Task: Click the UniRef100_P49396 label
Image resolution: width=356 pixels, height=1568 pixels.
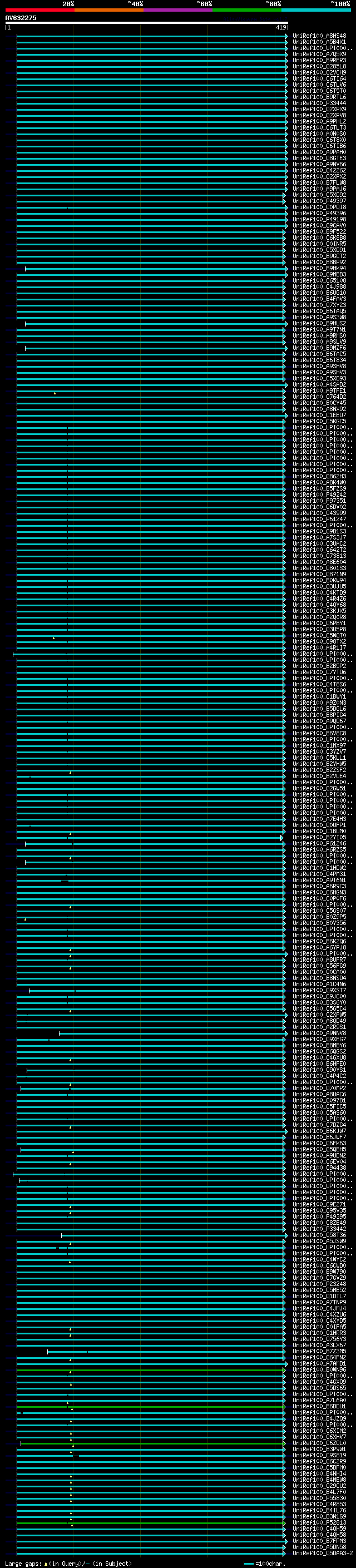Action: [319, 213]
